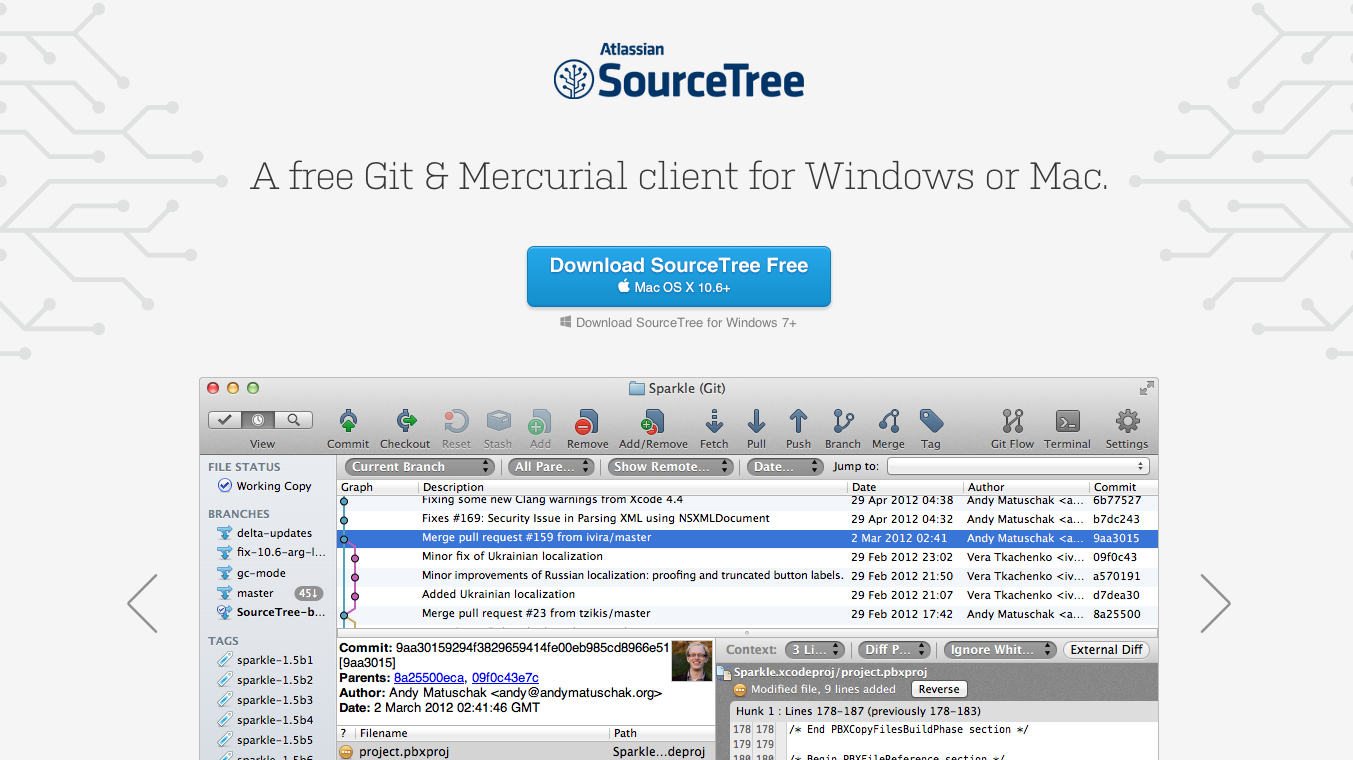Select the delta-updates branch
The width and height of the screenshot is (1353, 760).
(x=265, y=533)
